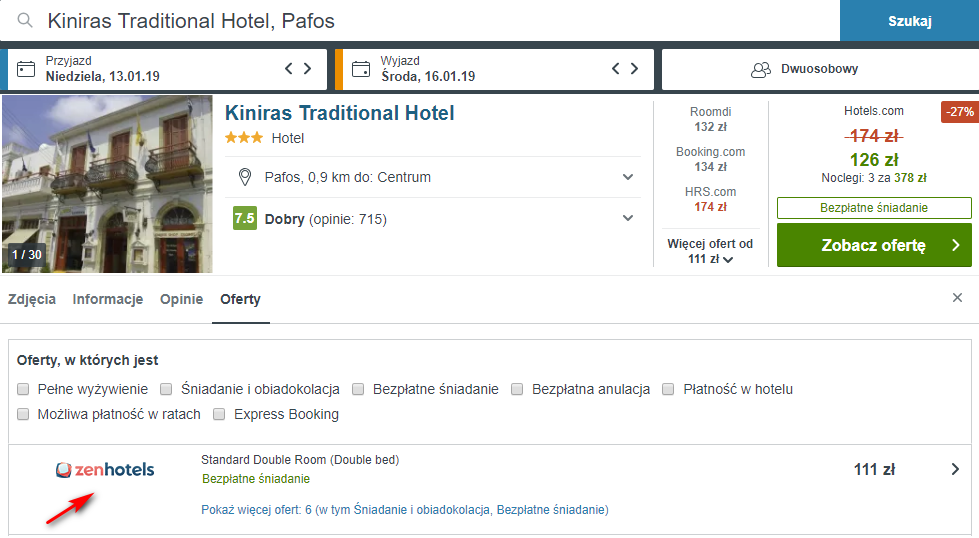Tick the Bezpłatna anulacja checkbox
The width and height of the screenshot is (979, 538).
pyautogui.click(x=517, y=389)
